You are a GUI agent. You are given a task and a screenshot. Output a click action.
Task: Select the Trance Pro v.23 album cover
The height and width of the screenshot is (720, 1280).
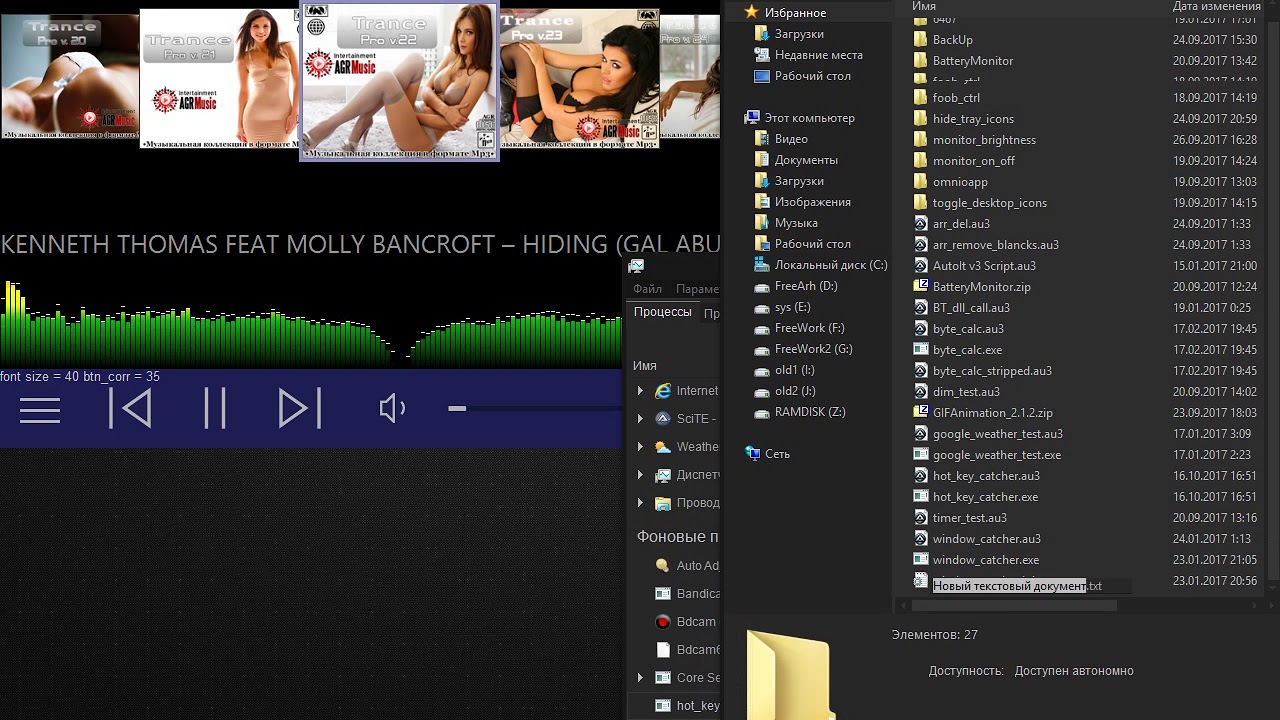tap(579, 79)
